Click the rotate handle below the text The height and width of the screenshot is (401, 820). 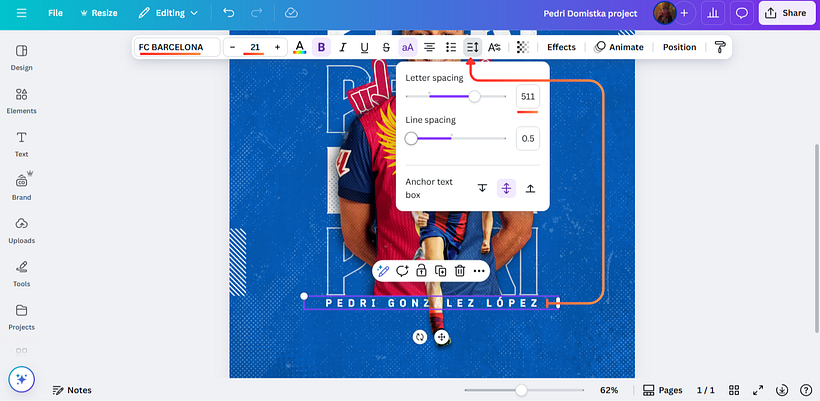click(x=419, y=337)
